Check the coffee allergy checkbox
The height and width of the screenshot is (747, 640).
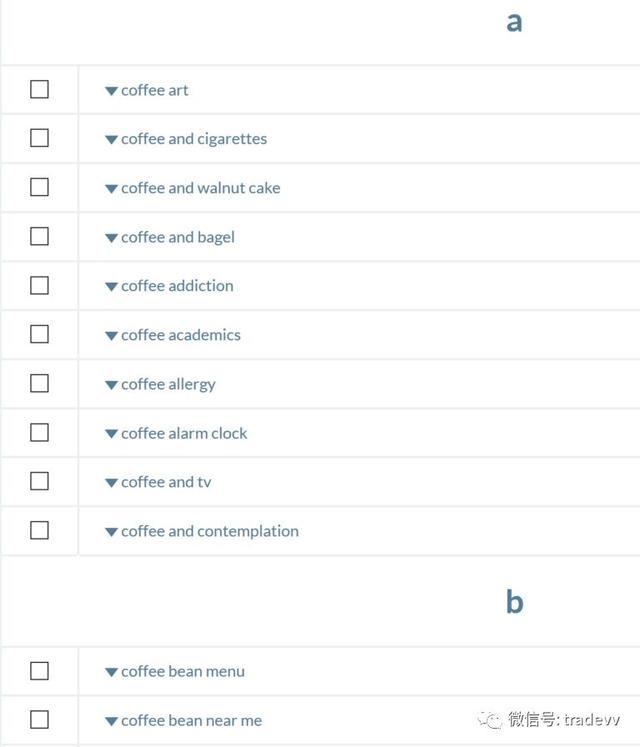[39, 383]
